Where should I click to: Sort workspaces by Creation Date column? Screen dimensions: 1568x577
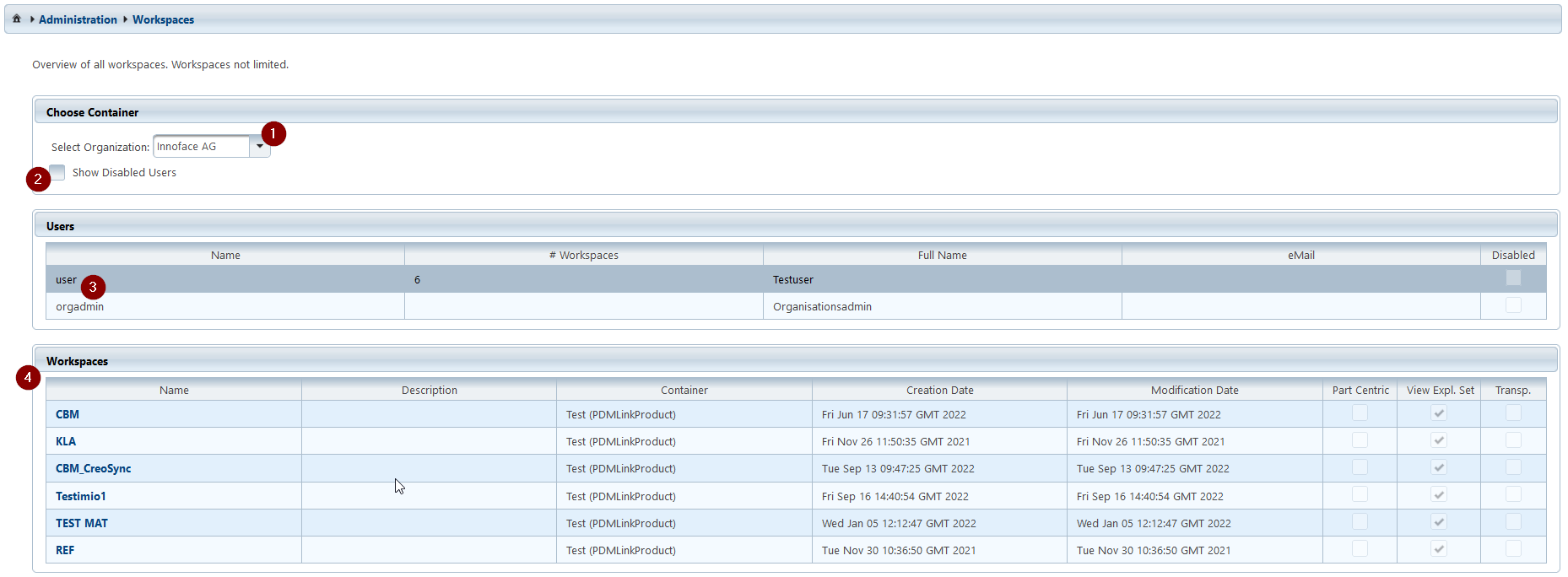tap(939, 390)
